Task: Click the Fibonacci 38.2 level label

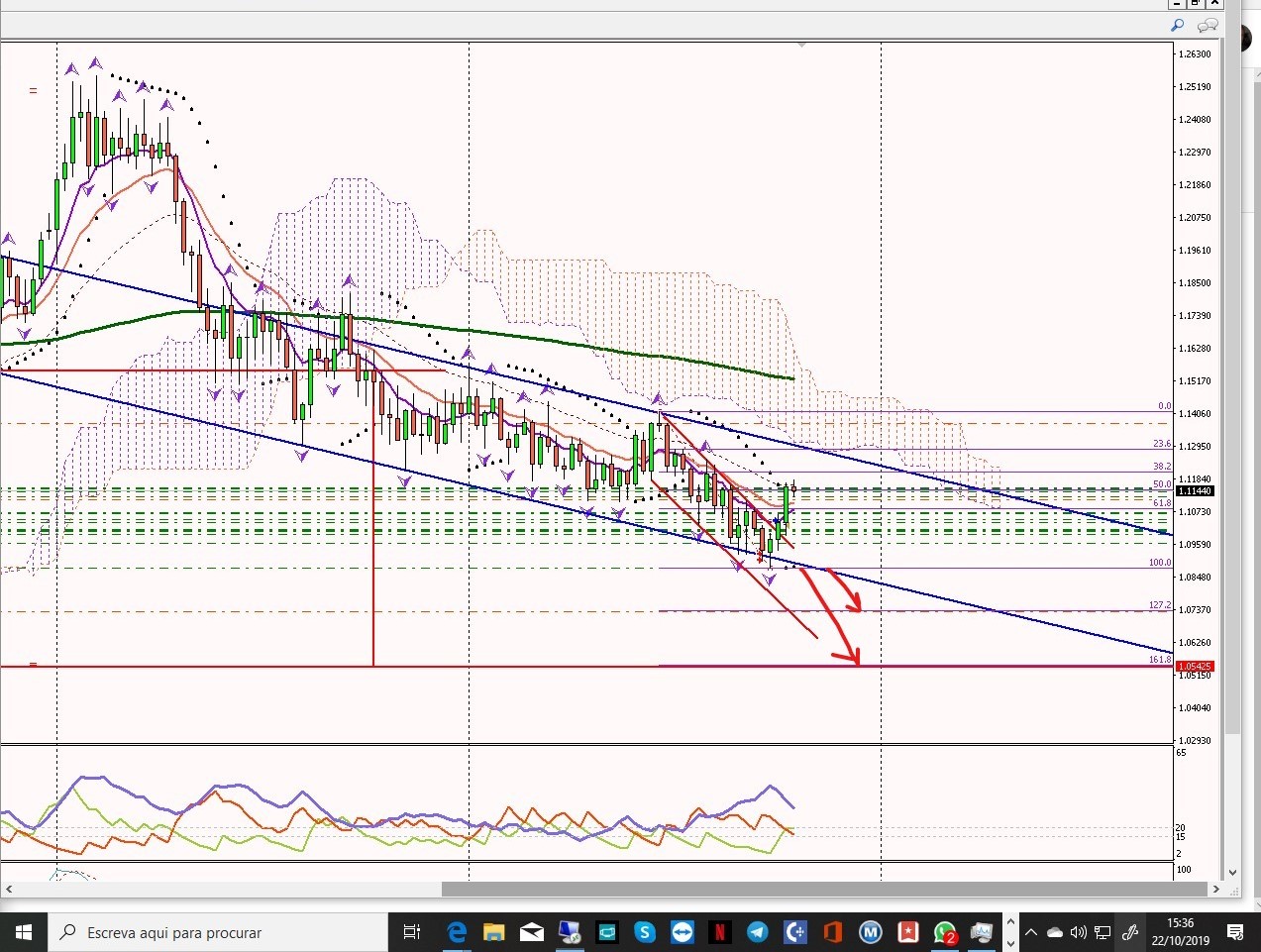Action: click(1162, 466)
